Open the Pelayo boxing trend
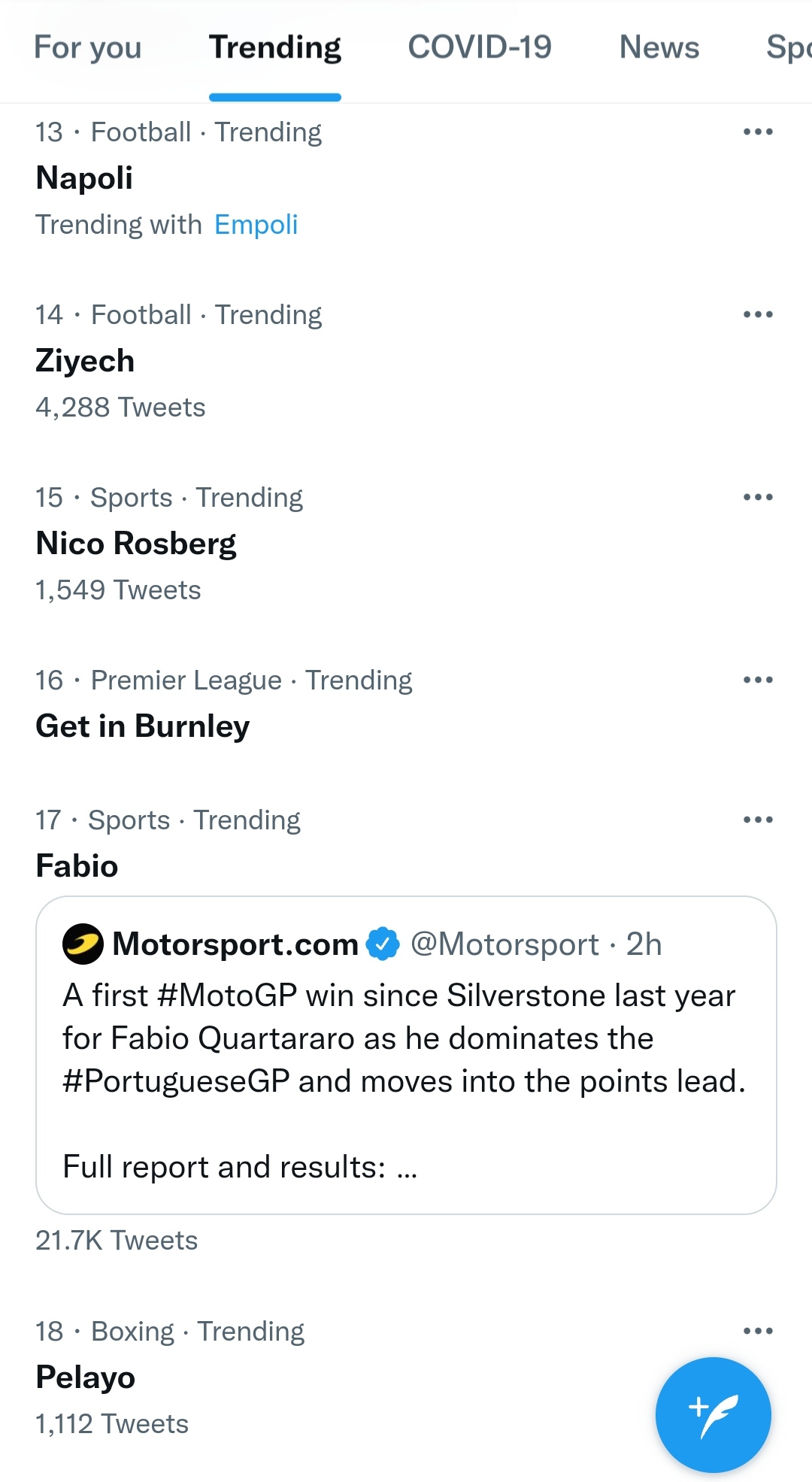The width and height of the screenshot is (812, 1482). coord(86,1377)
